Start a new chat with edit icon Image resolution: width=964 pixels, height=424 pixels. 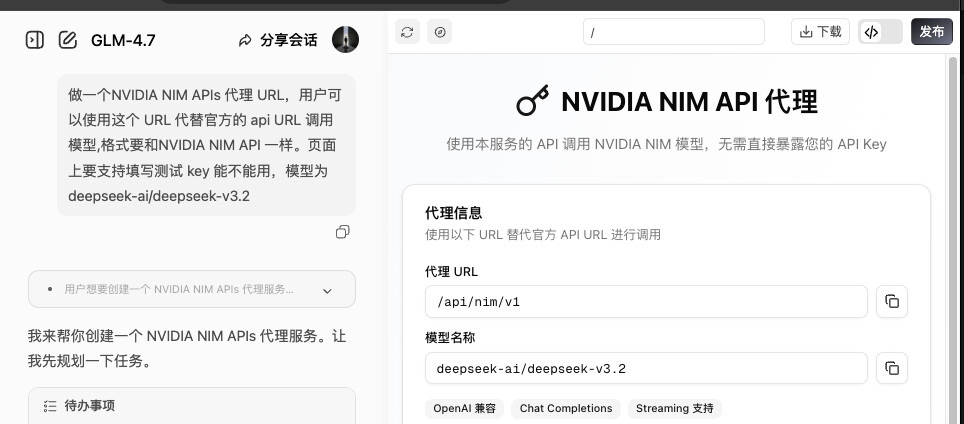[68, 40]
